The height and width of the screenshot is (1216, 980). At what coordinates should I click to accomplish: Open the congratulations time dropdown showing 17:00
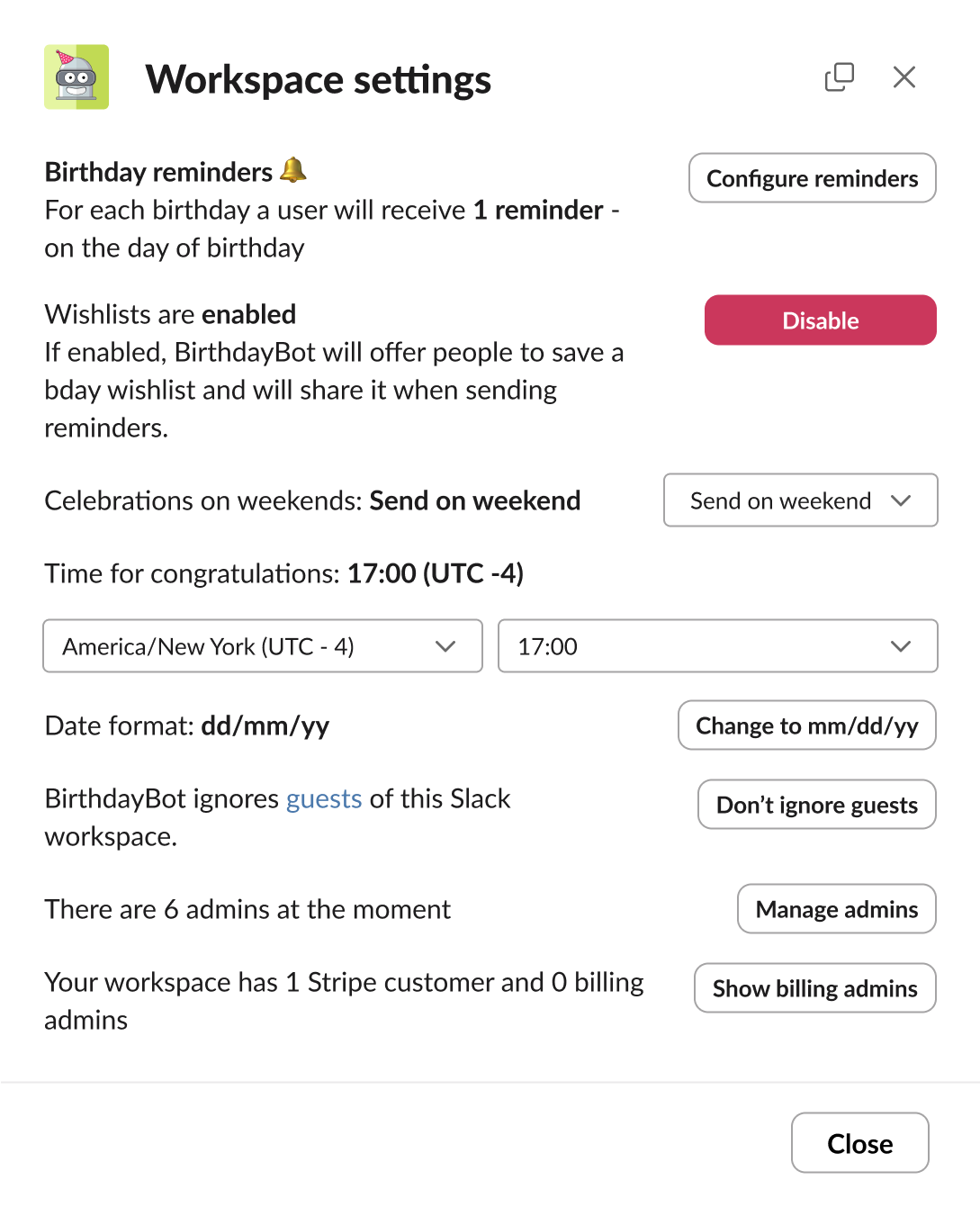click(717, 645)
